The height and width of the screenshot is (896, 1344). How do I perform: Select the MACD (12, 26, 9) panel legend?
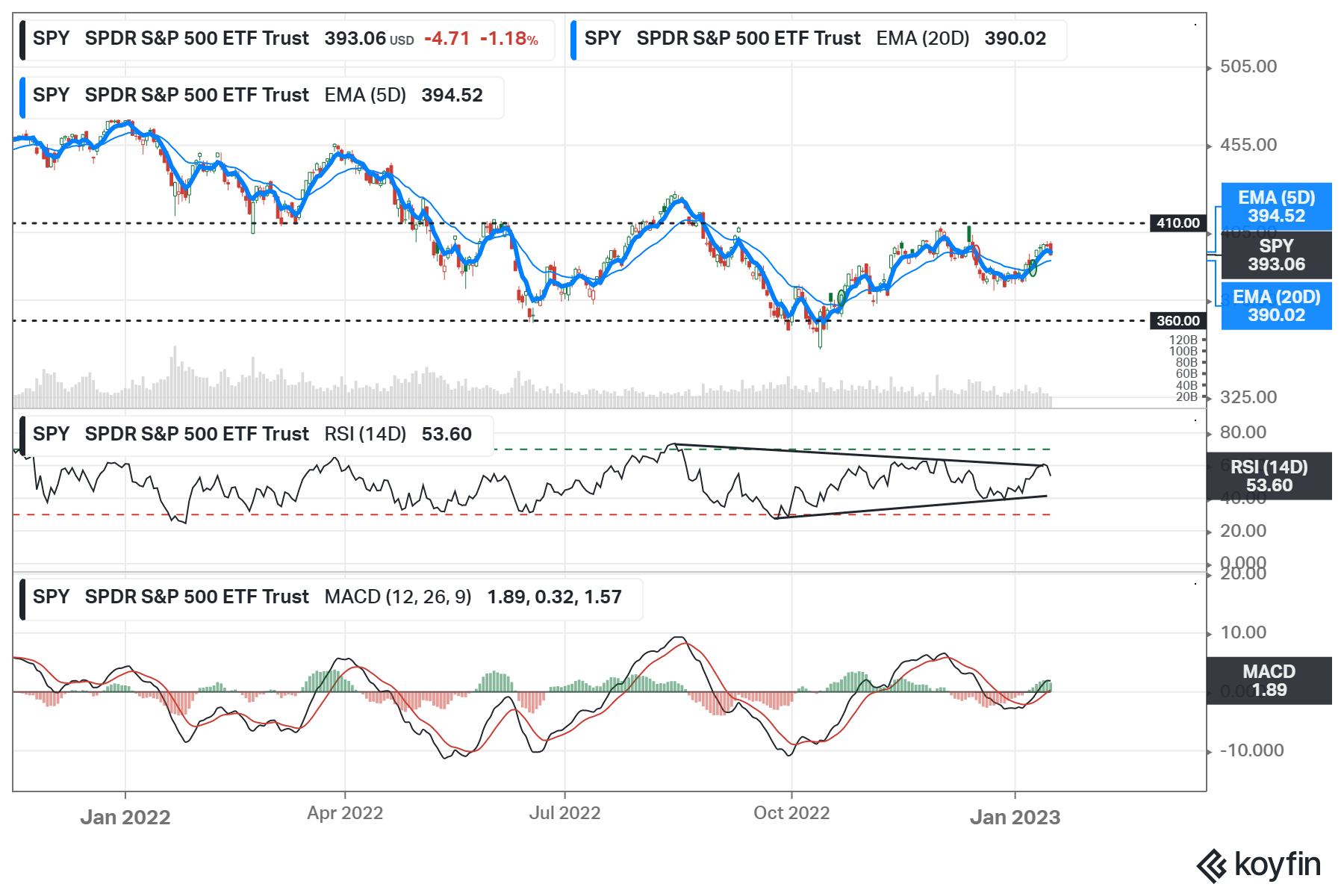tap(329, 597)
